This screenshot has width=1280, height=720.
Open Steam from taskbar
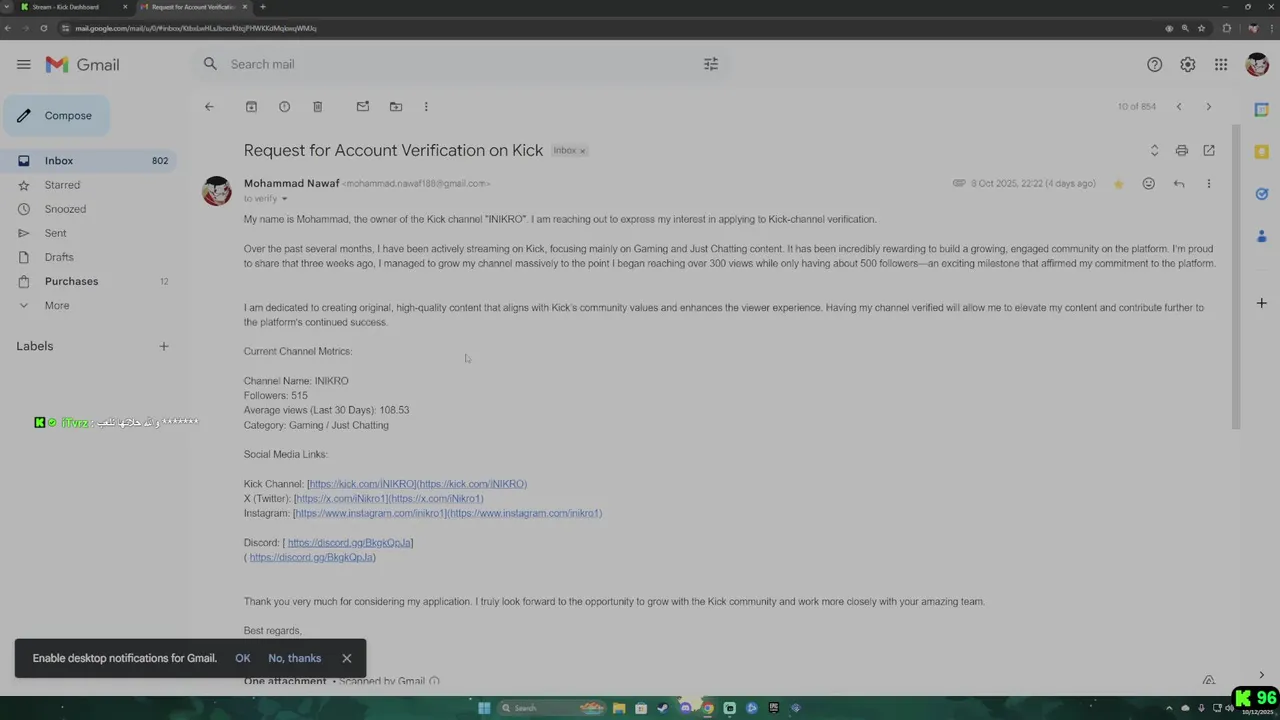point(663,708)
